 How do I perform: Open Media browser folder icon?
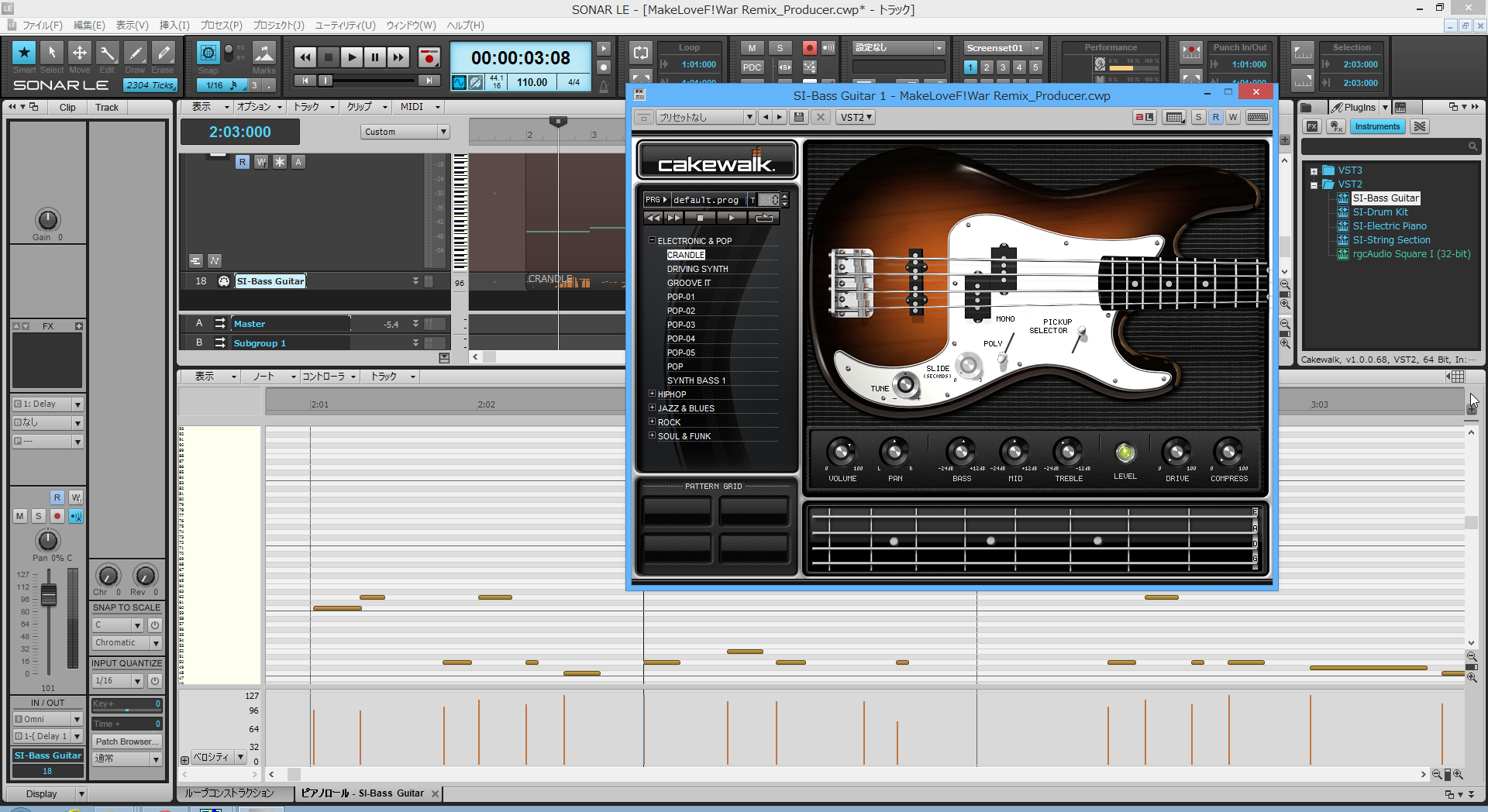click(x=1307, y=107)
